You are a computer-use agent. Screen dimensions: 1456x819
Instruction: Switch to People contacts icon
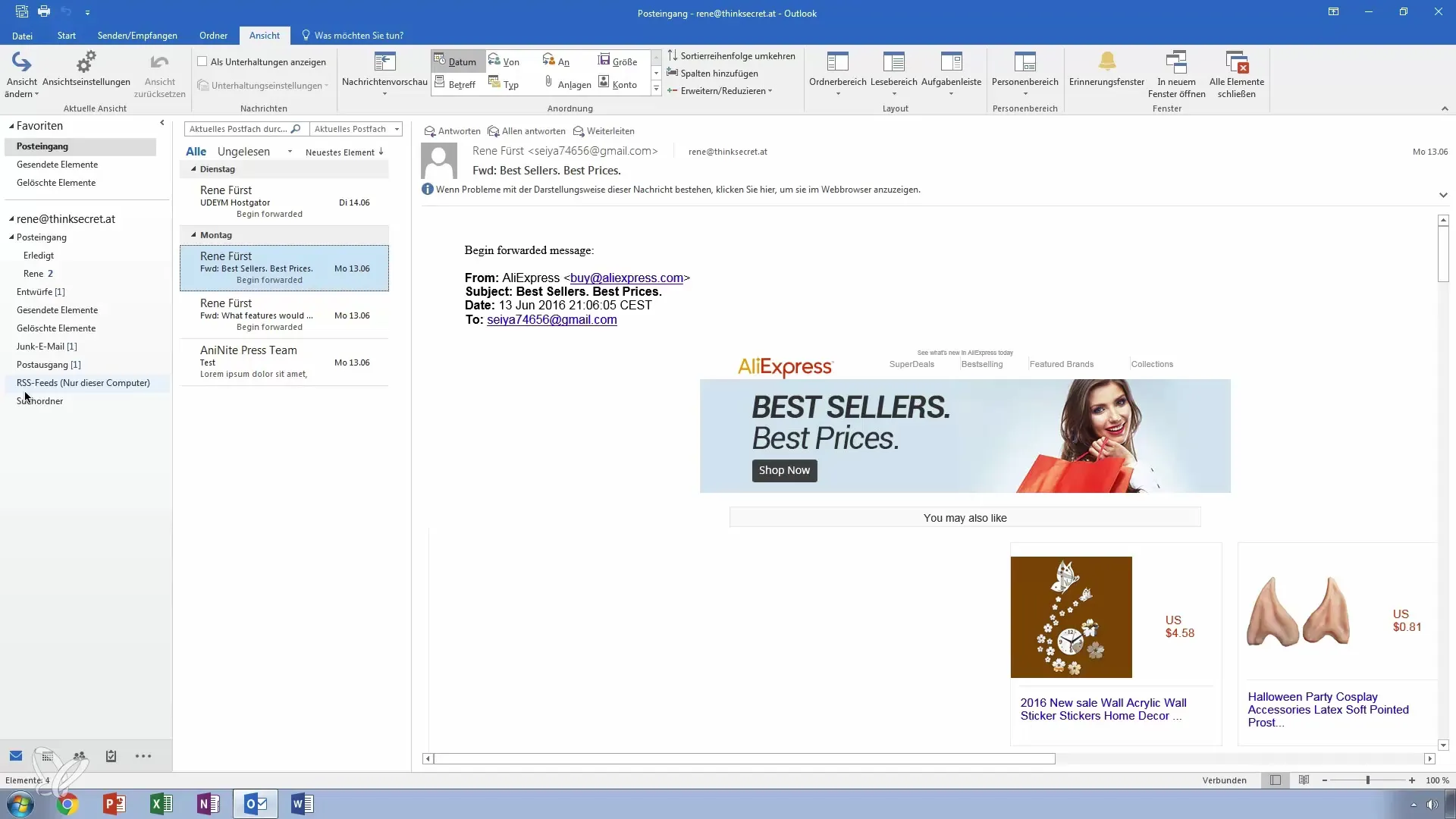tap(80, 755)
